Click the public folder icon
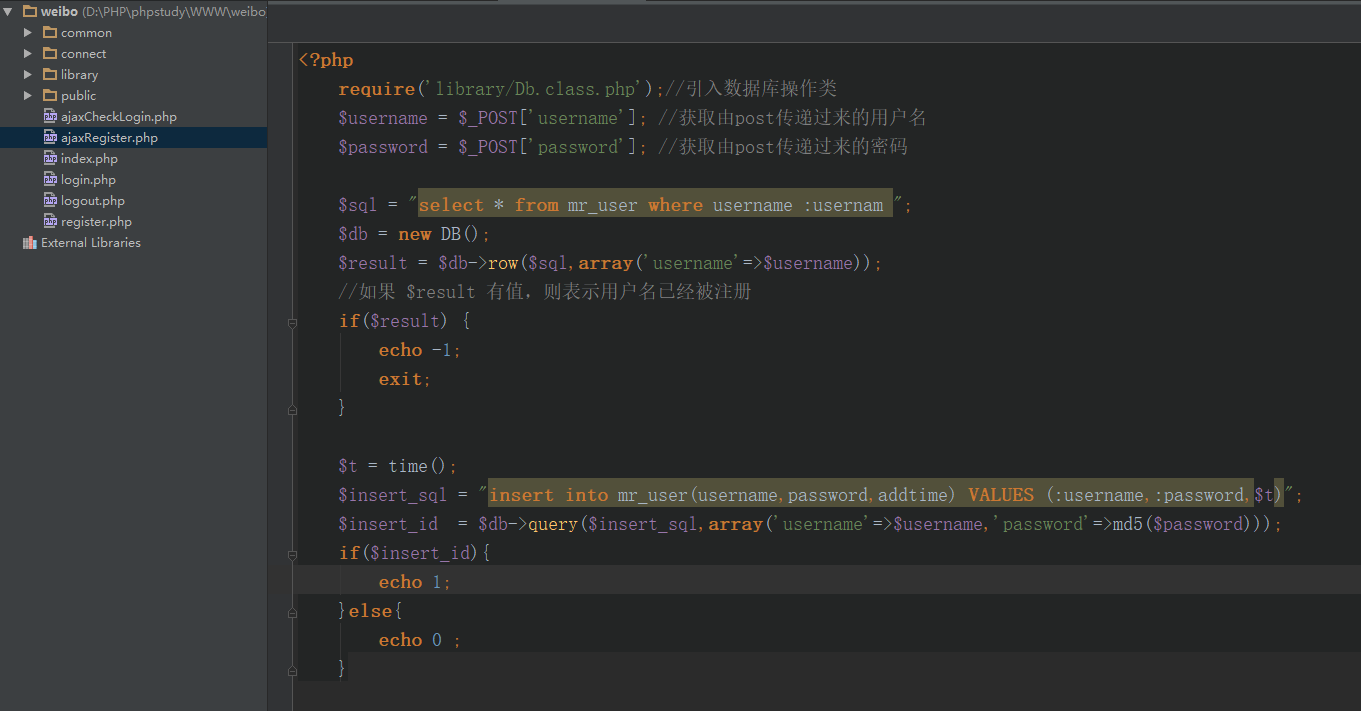Screen dimensions: 1361x711 50,96
